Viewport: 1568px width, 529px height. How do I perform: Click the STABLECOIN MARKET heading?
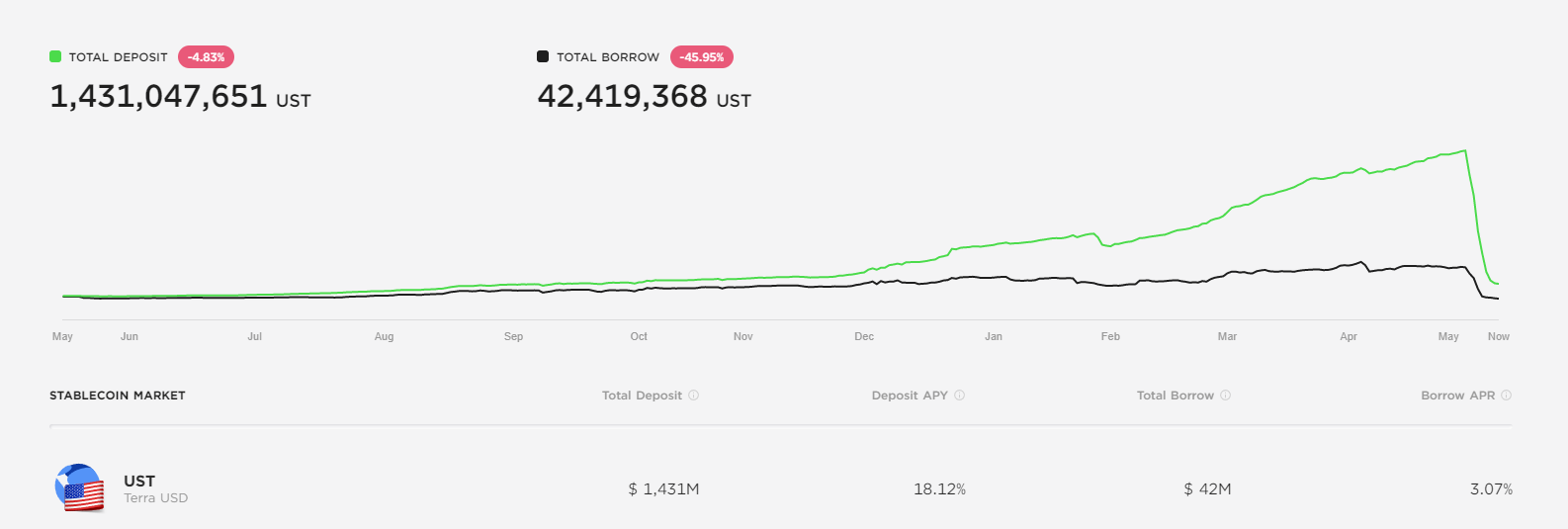pos(118,396)
